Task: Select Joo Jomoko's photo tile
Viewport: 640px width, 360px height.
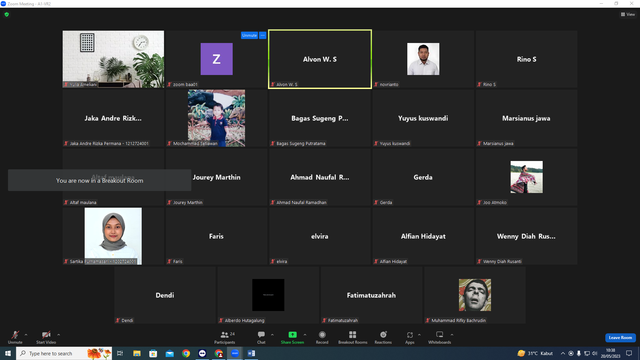Action: 527,177
